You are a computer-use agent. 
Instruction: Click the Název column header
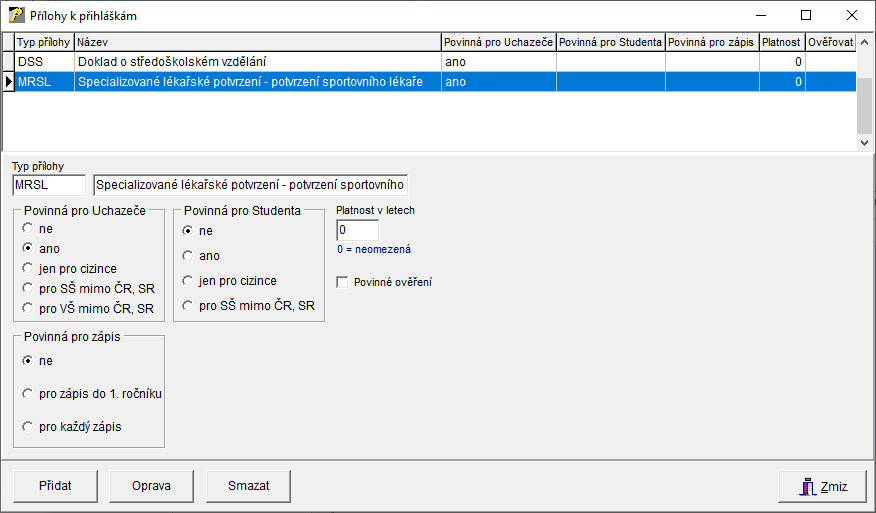[x=257, y=43]
